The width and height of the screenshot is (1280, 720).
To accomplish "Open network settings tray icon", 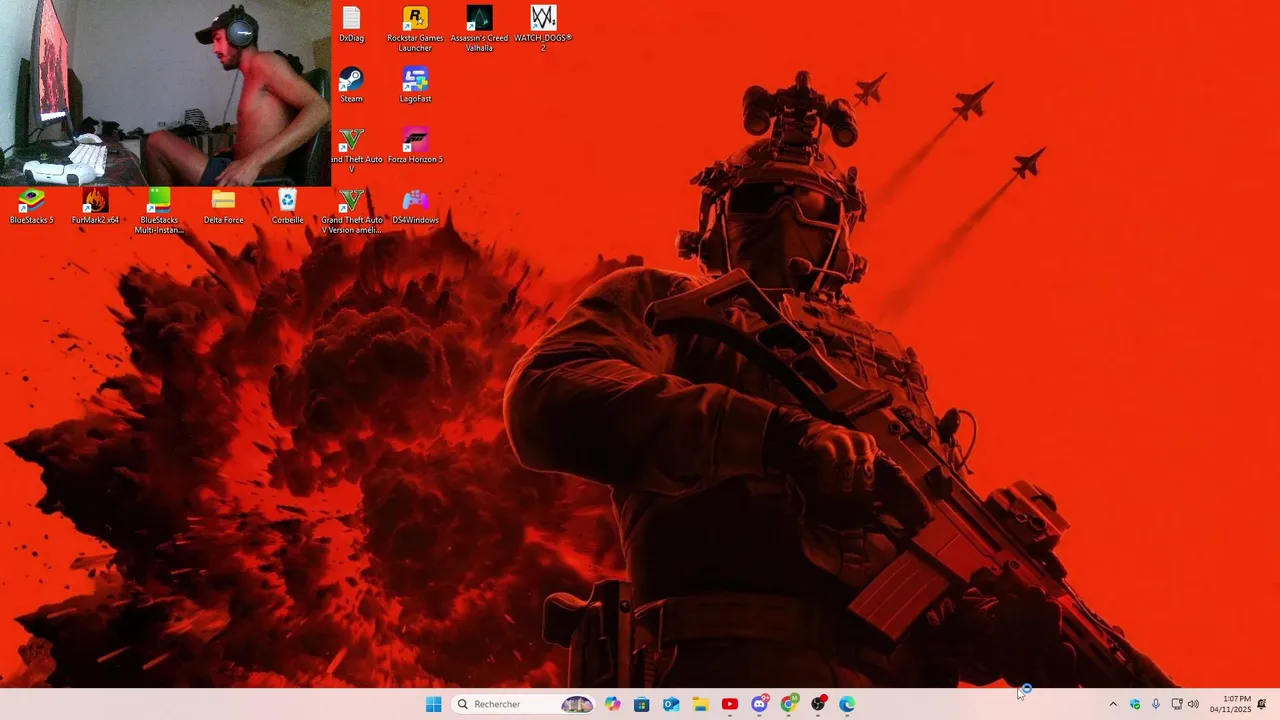I will 1177,704.
